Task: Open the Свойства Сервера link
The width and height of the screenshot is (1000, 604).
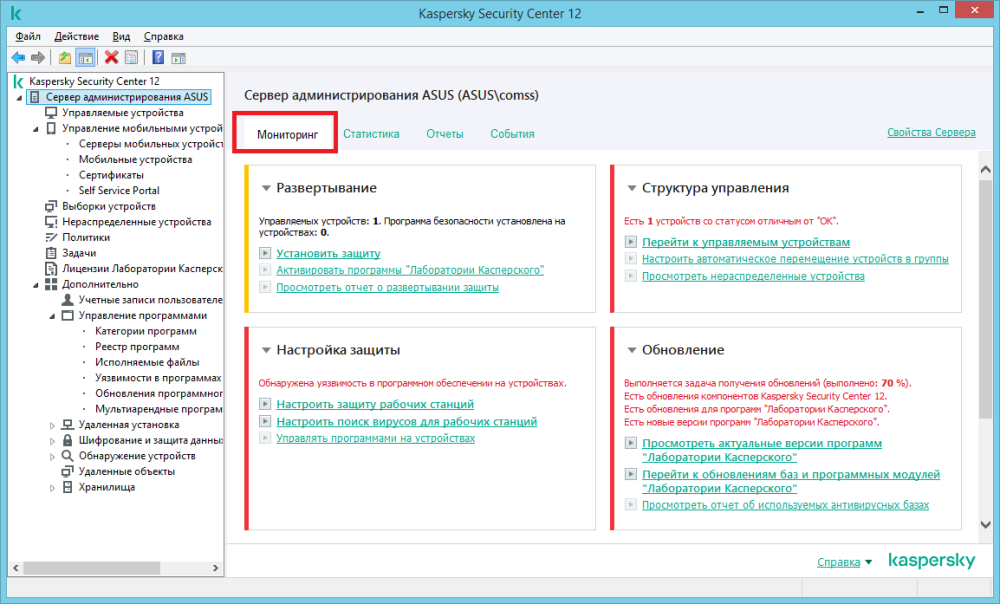Action: (931, 132)
